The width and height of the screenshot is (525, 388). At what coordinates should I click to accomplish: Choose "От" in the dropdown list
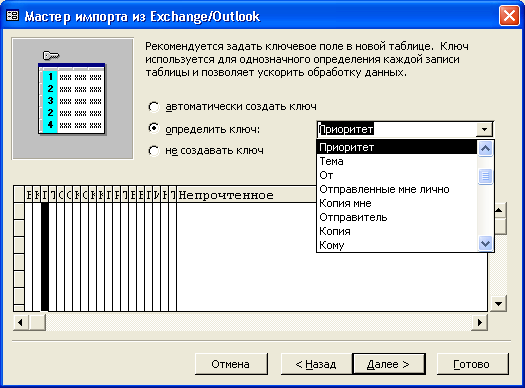click(397, 175)
